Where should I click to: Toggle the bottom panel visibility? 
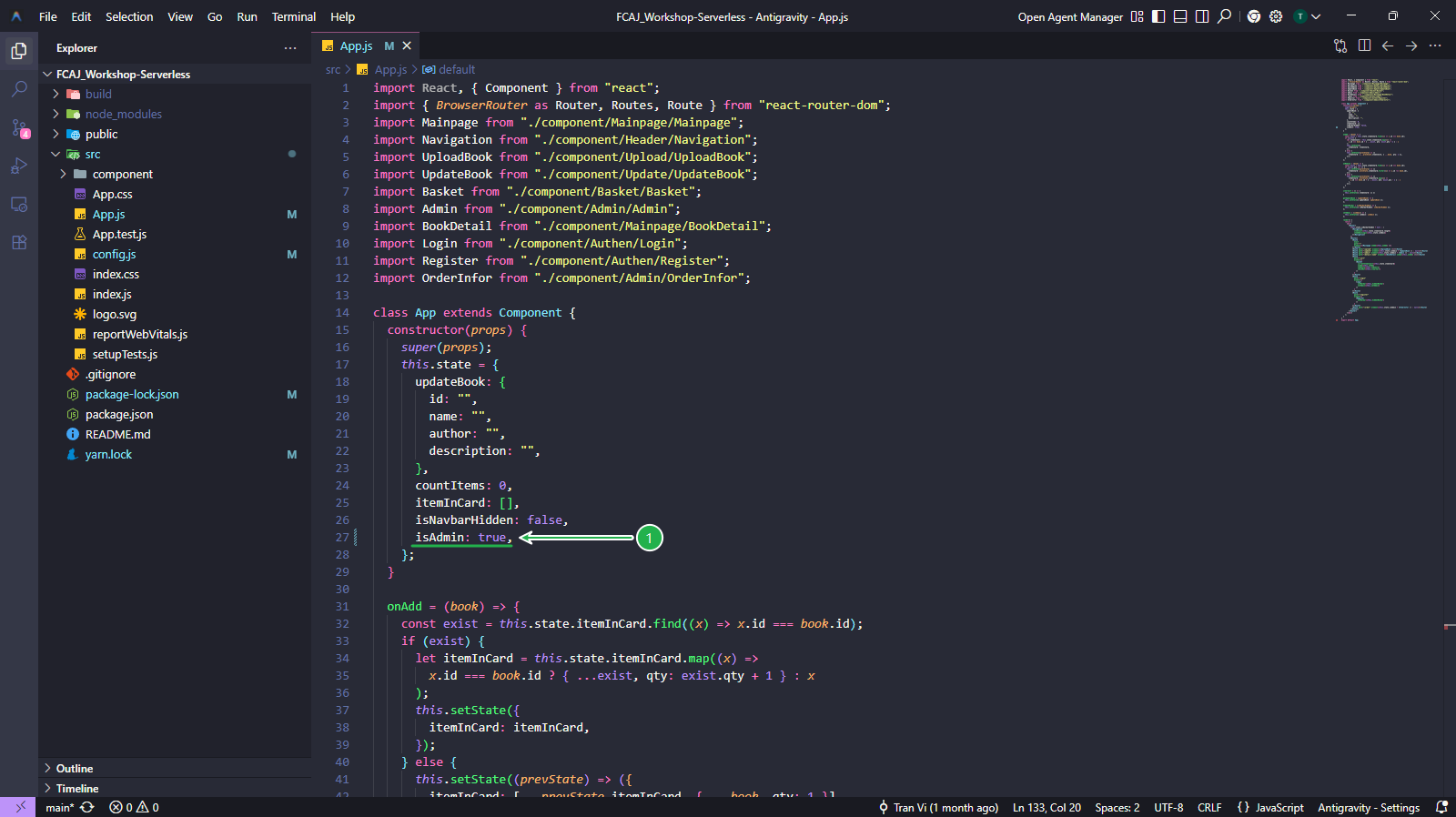pos(1180,16)
